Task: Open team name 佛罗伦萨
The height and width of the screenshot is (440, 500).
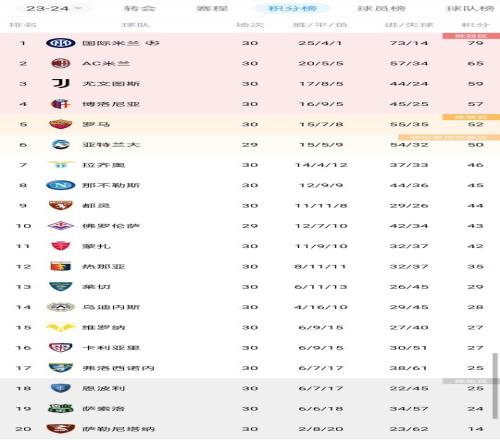Action: point(111,226)
